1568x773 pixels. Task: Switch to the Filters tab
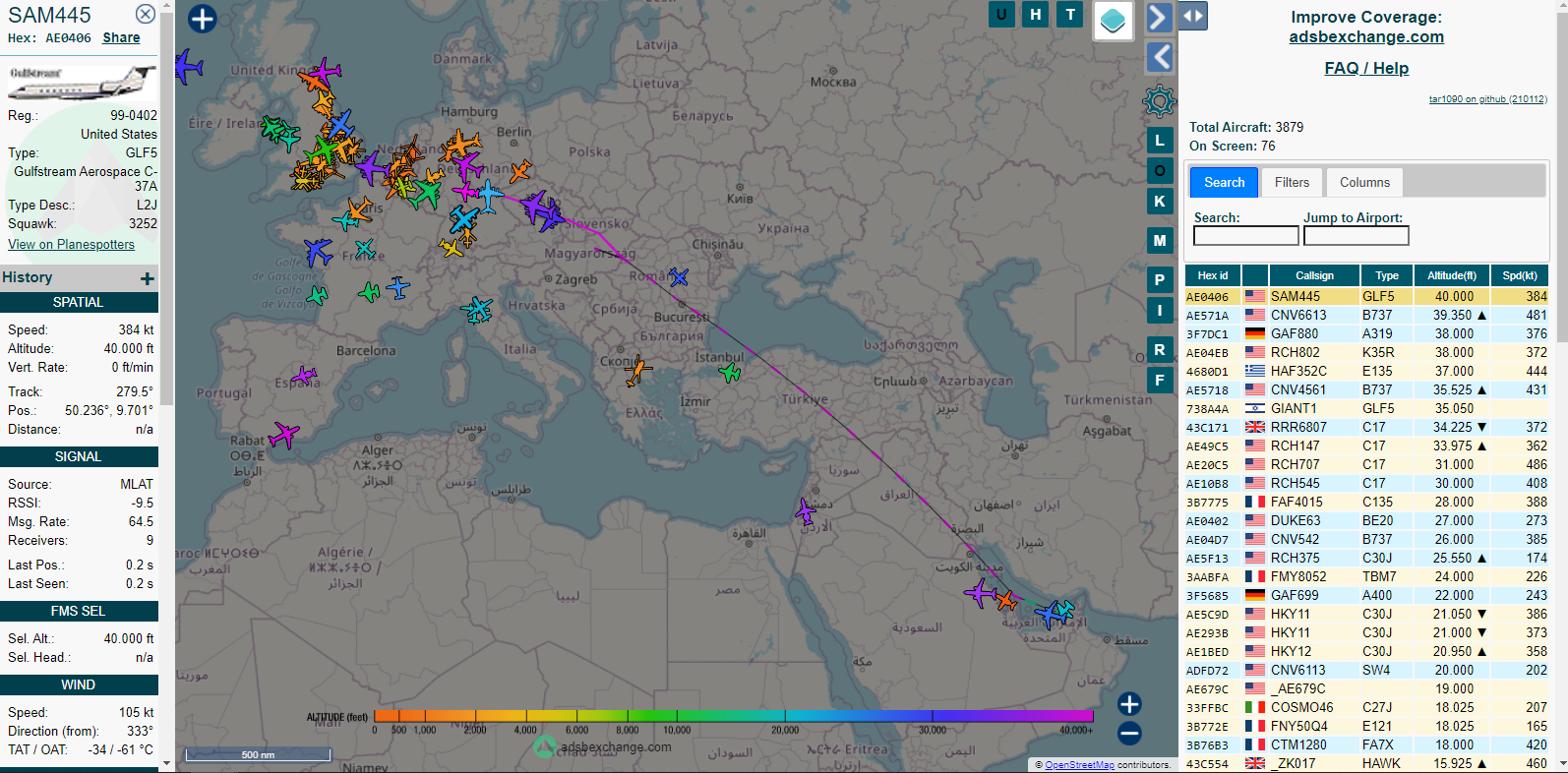pos(1292,182)
